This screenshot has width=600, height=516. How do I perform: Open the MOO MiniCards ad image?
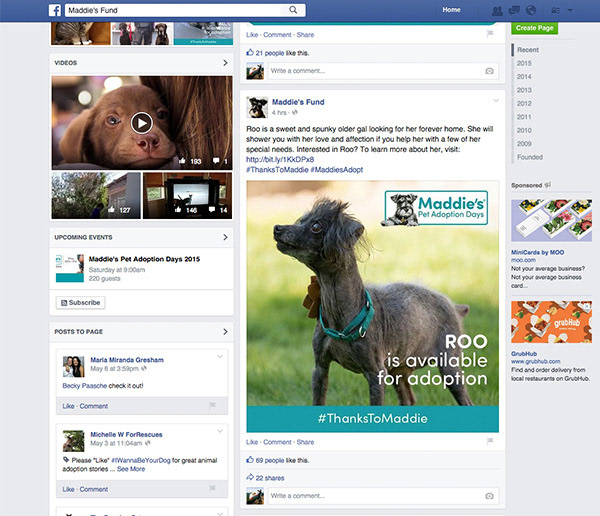tap(551, 220)
